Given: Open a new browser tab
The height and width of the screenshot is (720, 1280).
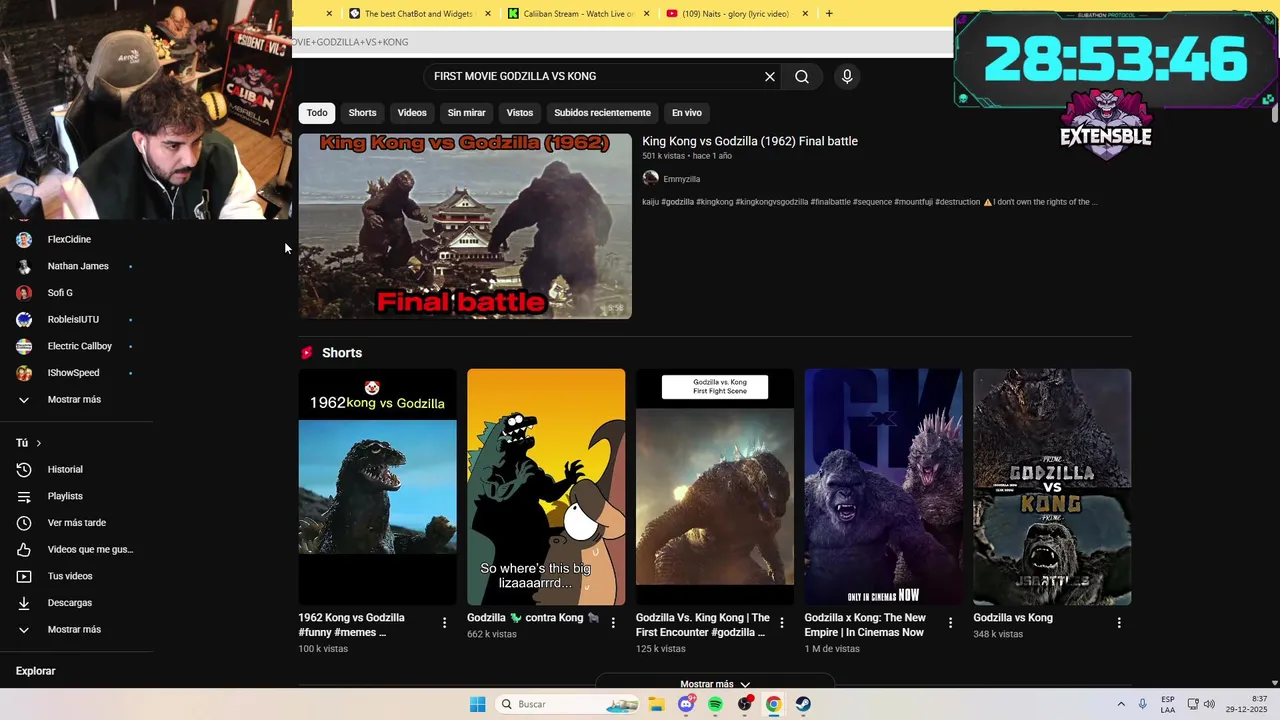Looking at the screenshot, I should [829, 14].
